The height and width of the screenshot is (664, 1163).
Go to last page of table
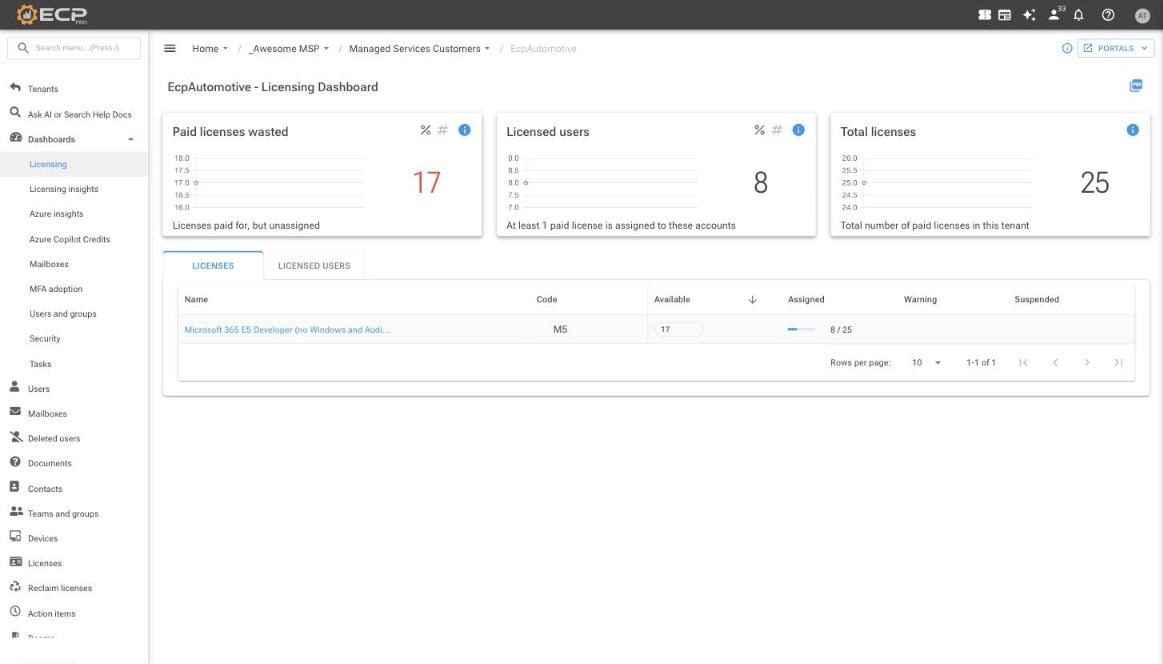pos(1118,362)
